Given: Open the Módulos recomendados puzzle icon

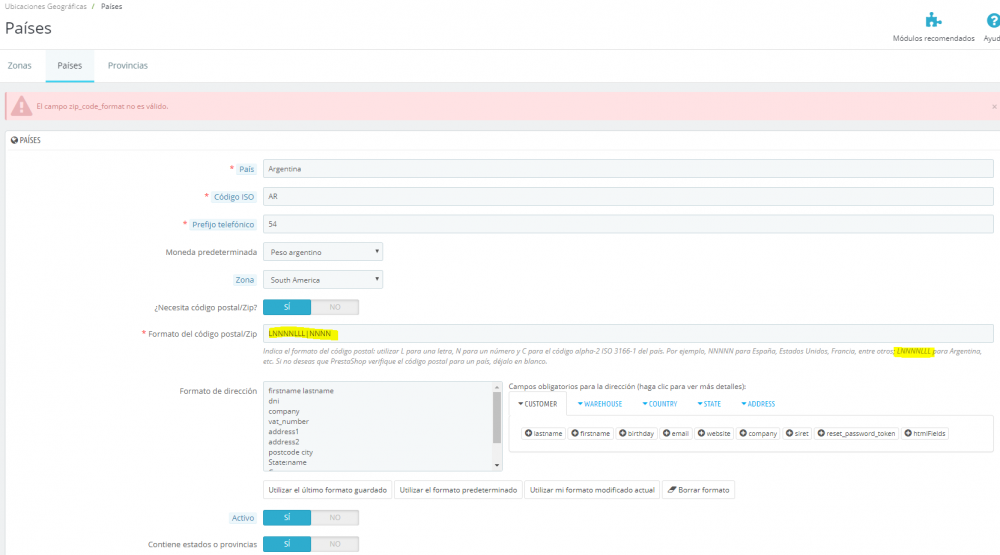Looking at the screenshot, I should (933, 20).
